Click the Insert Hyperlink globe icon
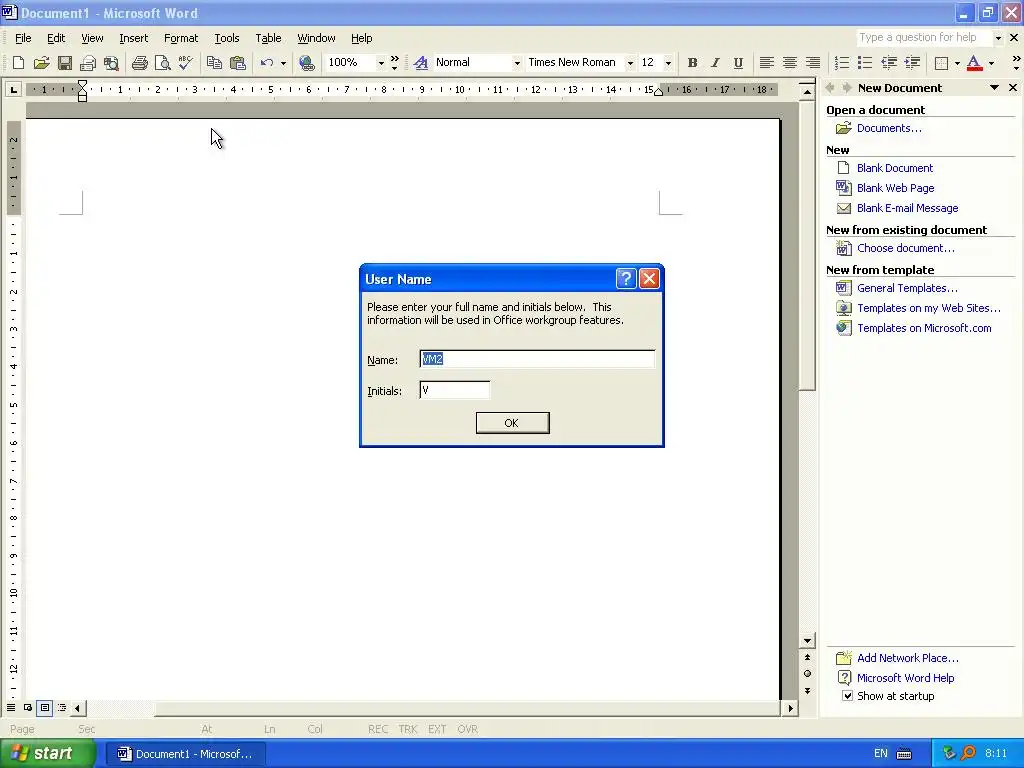This screenshot has height=768, width=1024. point(306,63)
